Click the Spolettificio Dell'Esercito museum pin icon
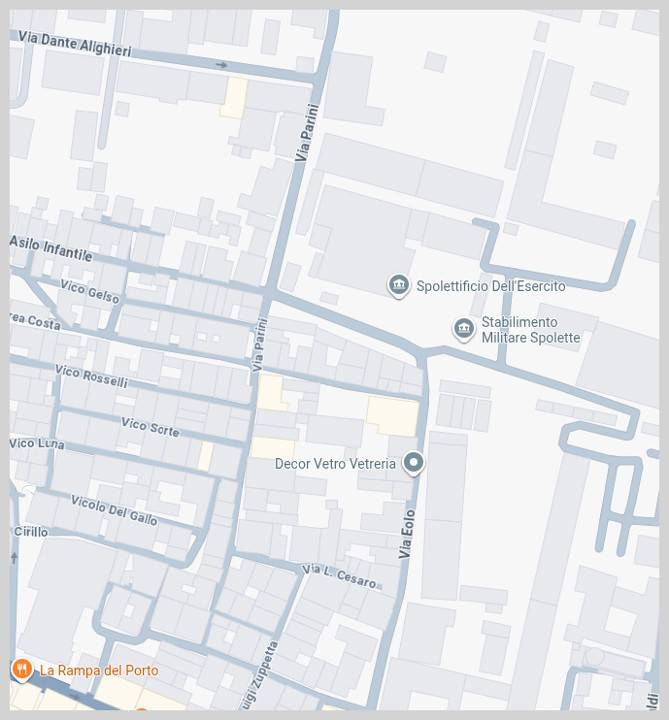 398,286
